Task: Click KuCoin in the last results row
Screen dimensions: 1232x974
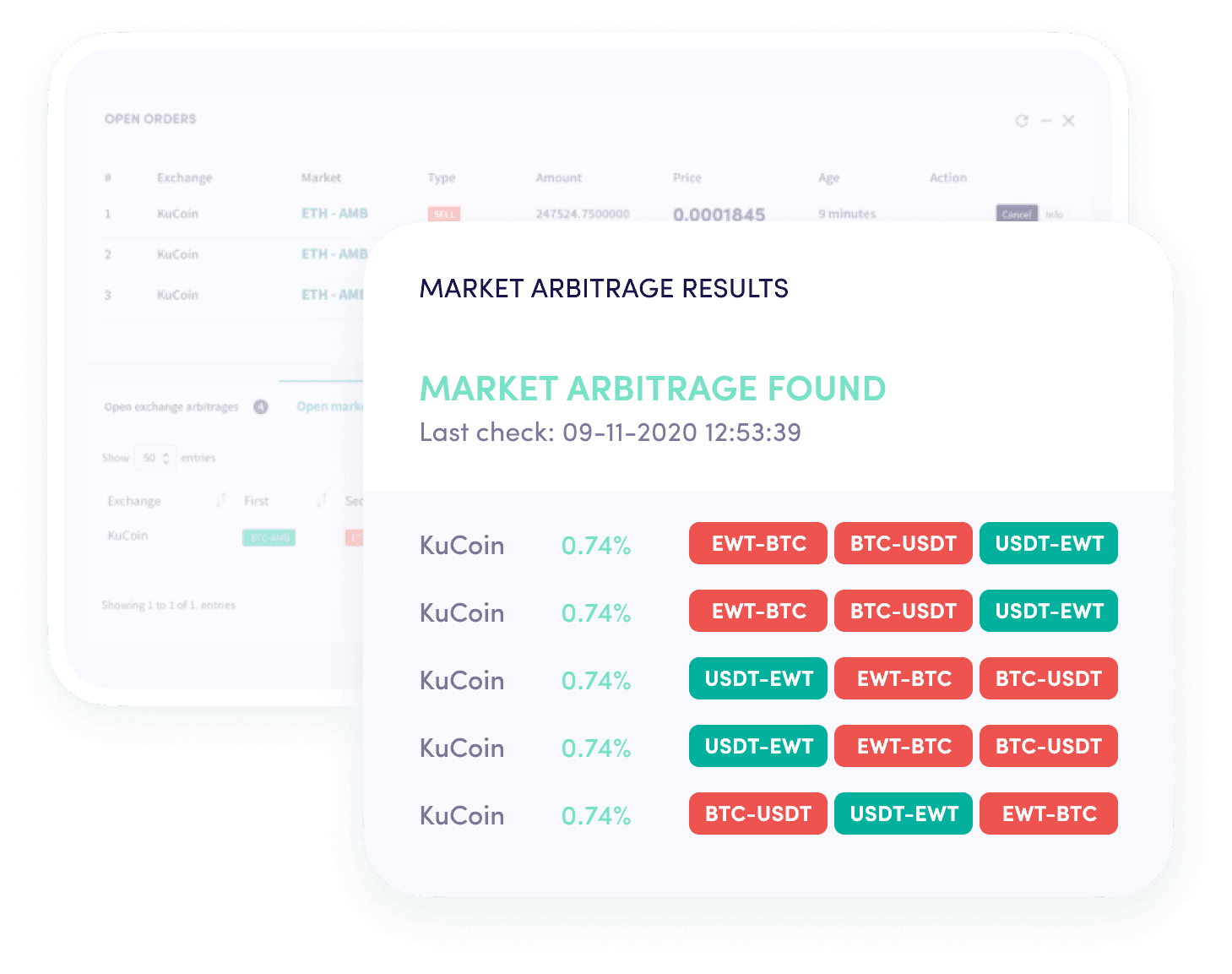Action: 462,816
